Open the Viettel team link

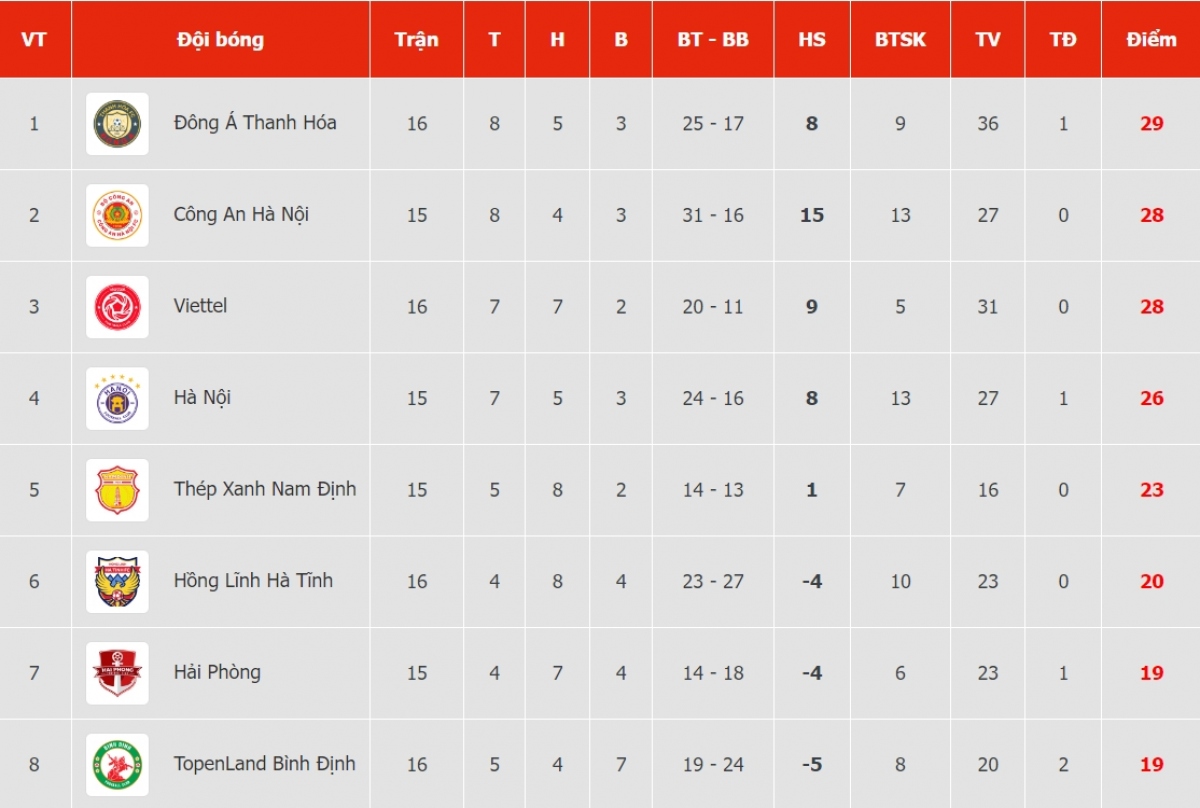[x=200, y=306]
